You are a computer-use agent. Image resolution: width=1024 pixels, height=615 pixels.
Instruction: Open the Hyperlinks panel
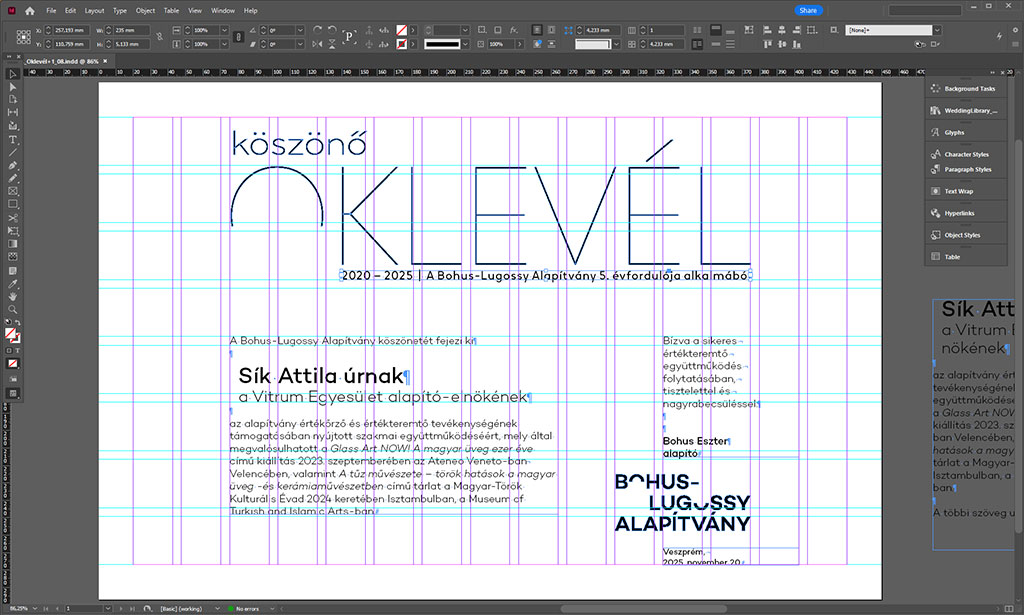point(965,213)
